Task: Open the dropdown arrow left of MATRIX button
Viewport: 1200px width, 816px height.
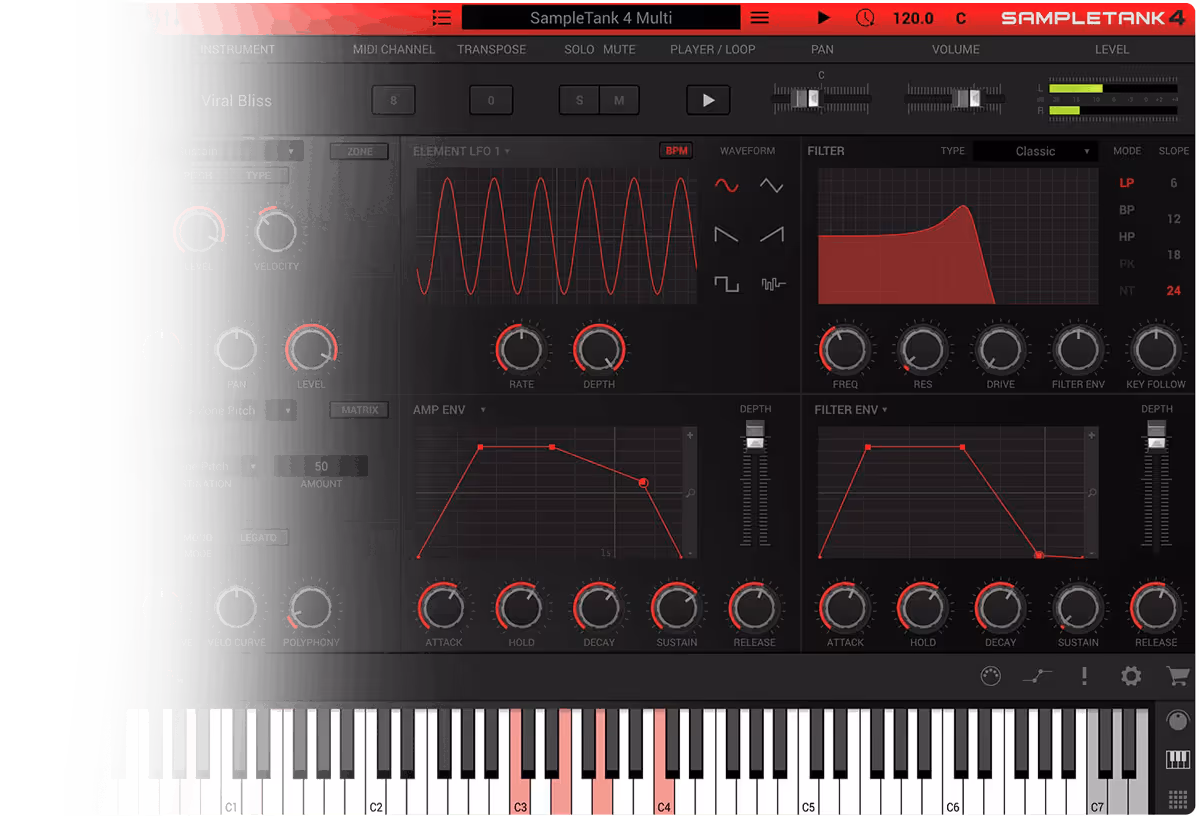Action: pyautogui.click(x=287, y=410)
